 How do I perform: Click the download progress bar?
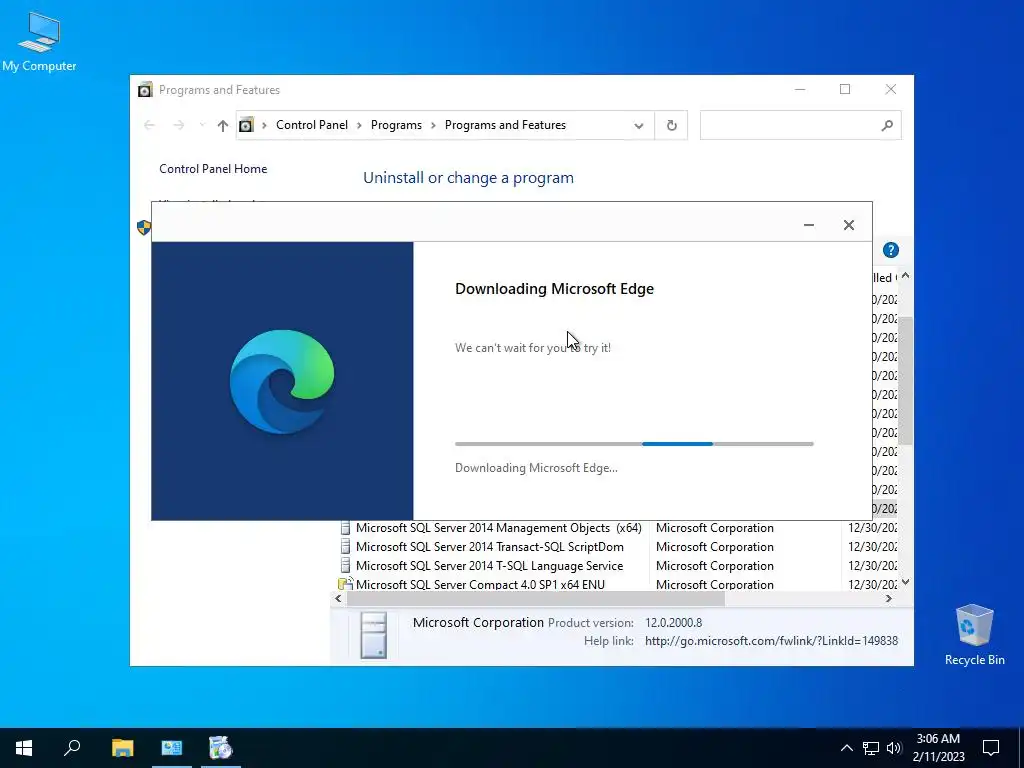pyautogui.click(x=634, y=444)
